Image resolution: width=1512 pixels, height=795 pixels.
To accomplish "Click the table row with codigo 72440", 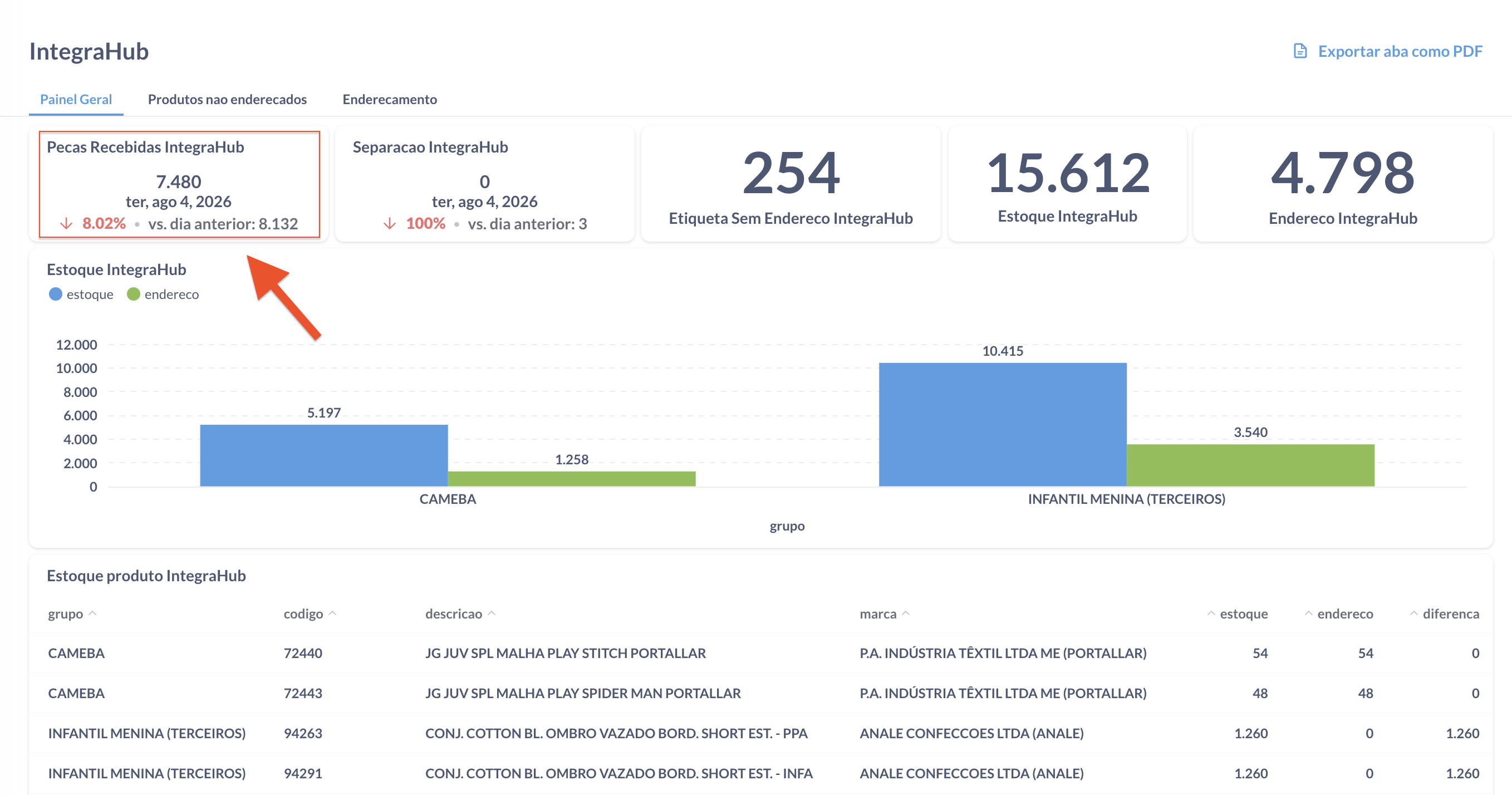I will [x=760, y=653].
